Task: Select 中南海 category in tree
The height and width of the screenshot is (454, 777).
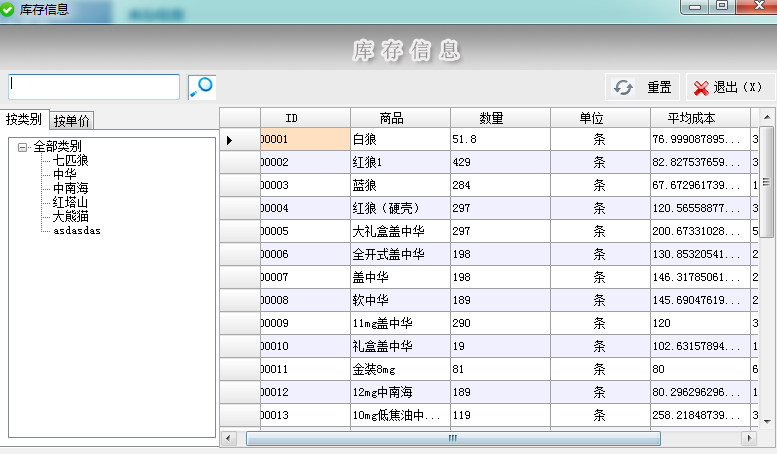Action: coord(71,188)
